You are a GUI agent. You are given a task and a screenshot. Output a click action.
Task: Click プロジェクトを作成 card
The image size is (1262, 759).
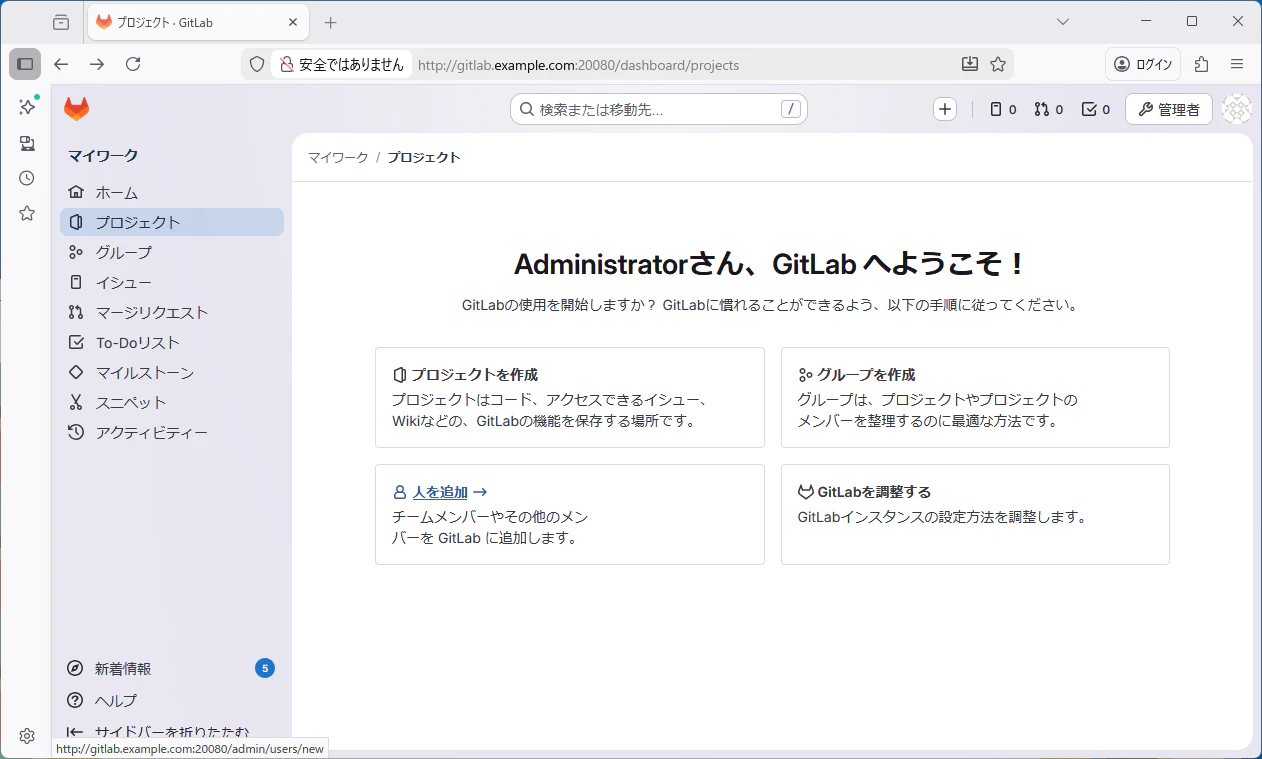click(x=570, y=397)
